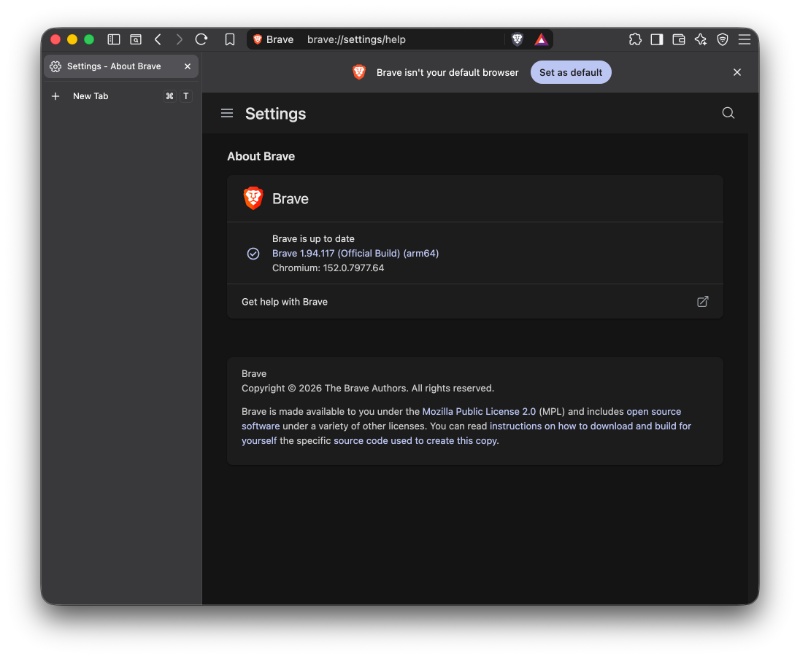Dismiss the default browser banner

point(737,72)
